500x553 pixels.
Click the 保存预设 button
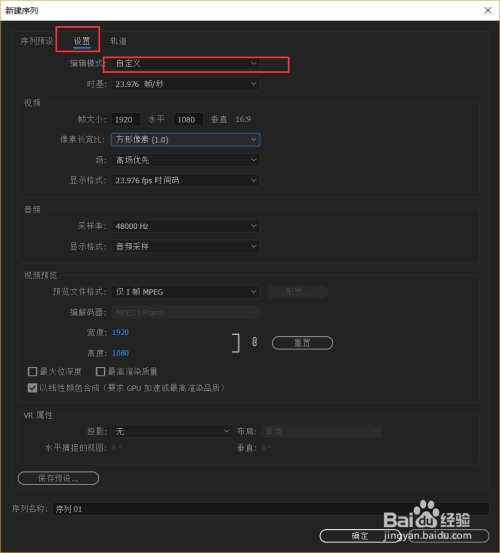(x=58, y=478)
